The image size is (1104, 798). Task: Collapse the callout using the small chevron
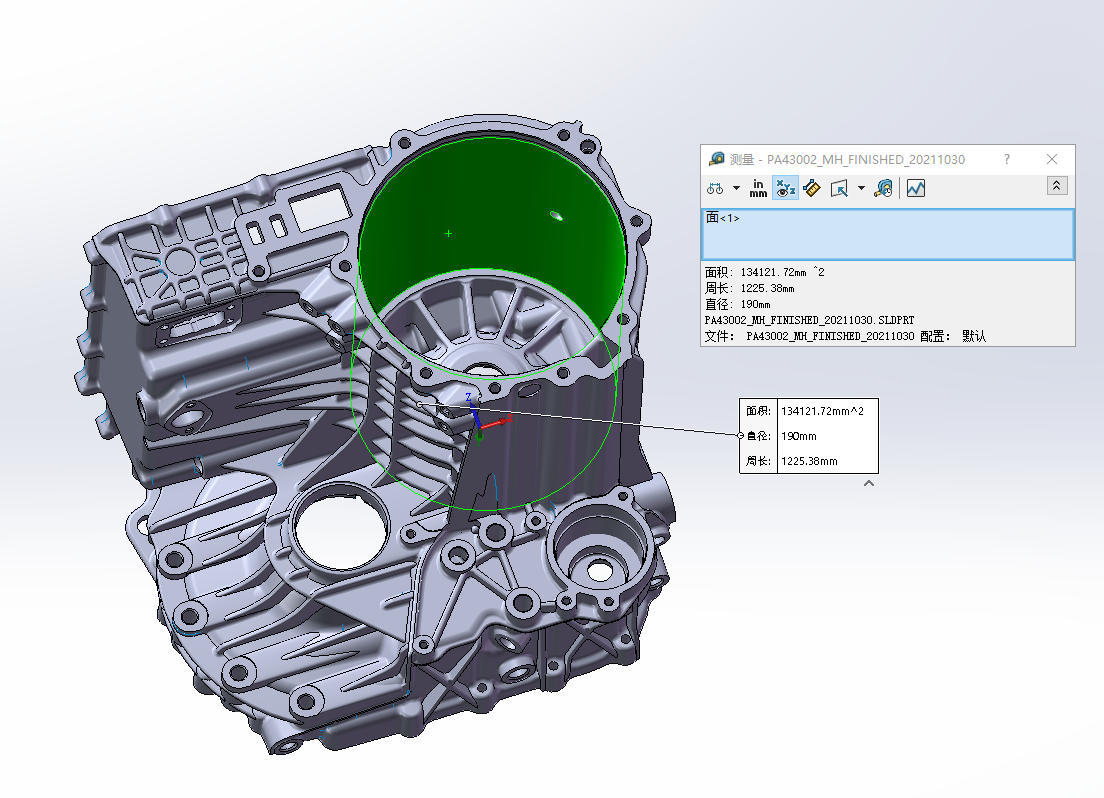pos(869,483)
